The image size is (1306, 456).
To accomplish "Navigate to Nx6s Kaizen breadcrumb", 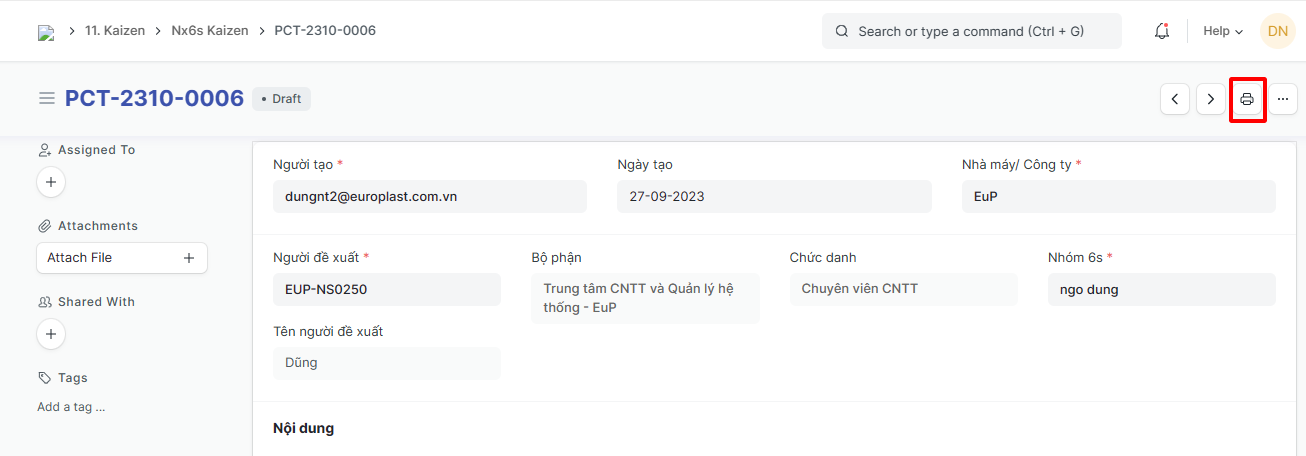I will click(x=210, y=31).
